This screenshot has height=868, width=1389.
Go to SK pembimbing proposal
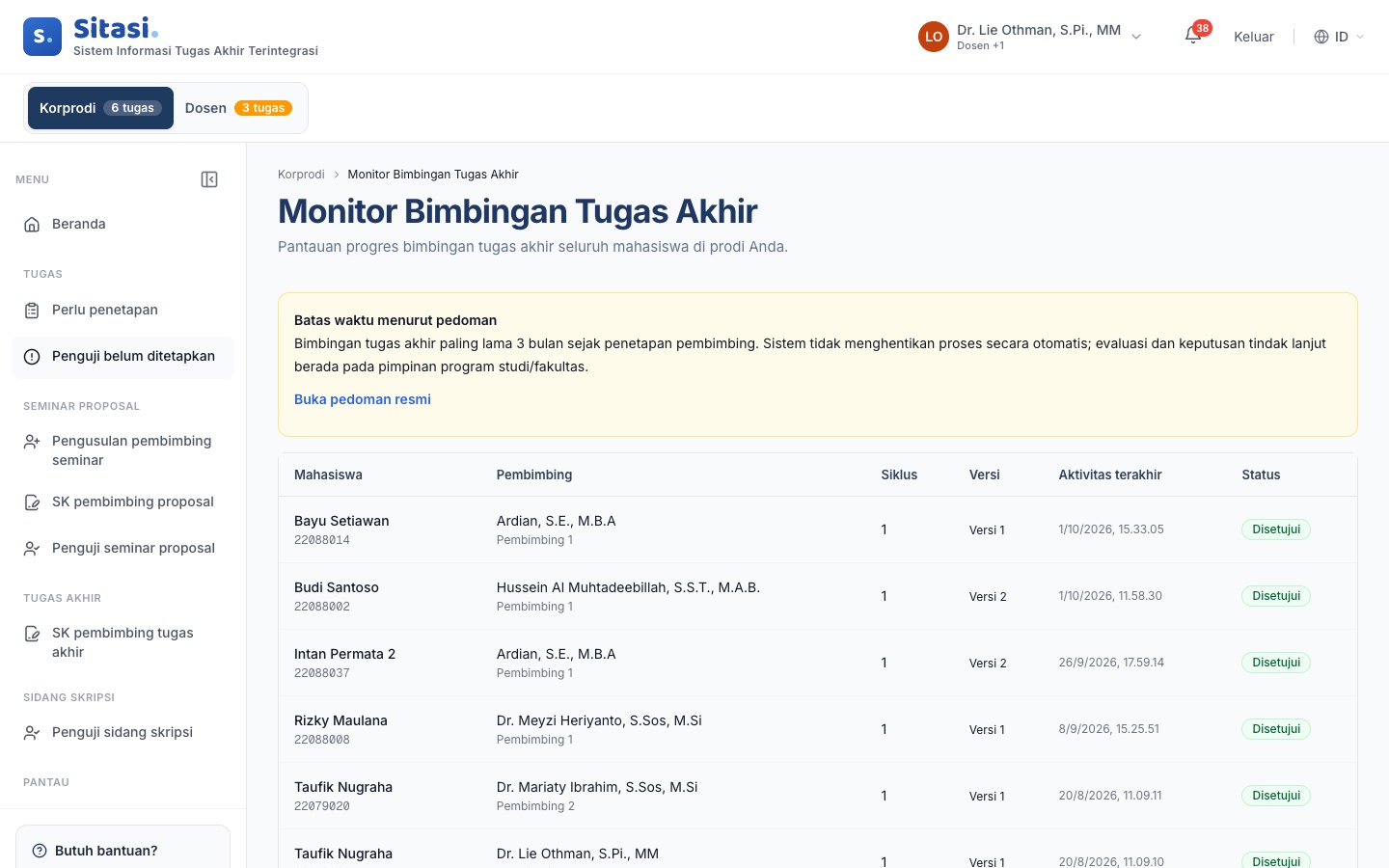click(123, 502)
